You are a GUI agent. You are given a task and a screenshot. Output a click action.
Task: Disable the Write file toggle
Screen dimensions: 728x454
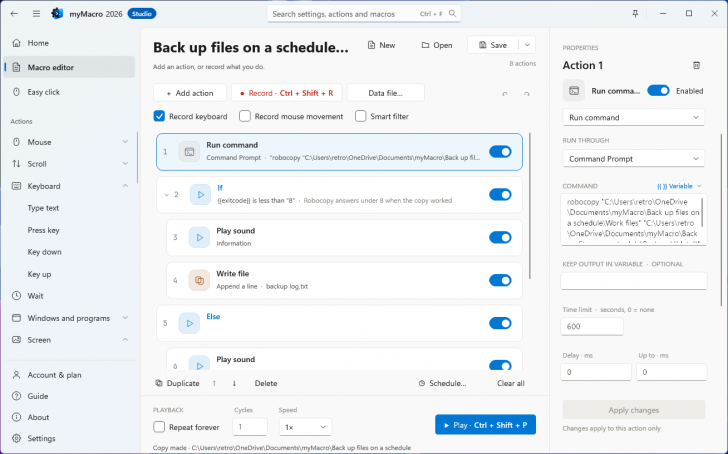click(x=500, y=280)
